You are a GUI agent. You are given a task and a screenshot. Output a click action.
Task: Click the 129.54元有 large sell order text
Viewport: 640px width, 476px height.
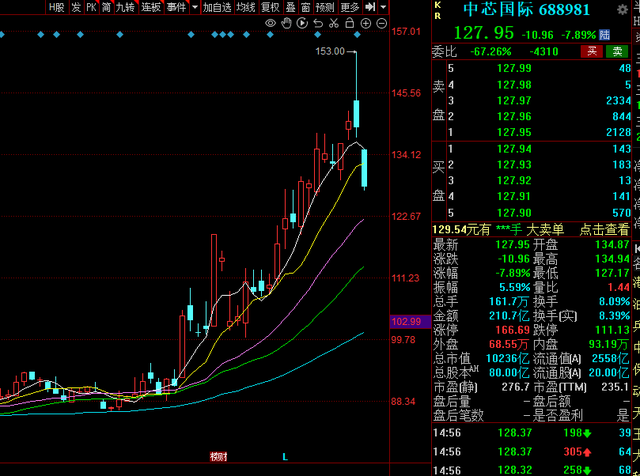(498, 230)
